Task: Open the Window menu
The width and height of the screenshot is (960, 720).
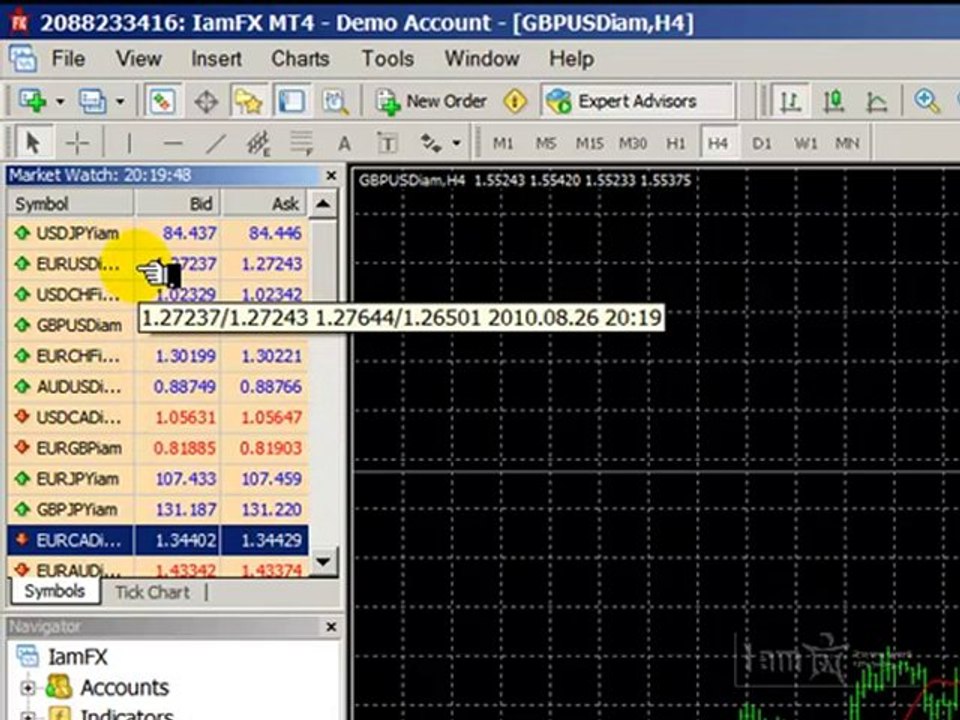Action: click(482, 59)
